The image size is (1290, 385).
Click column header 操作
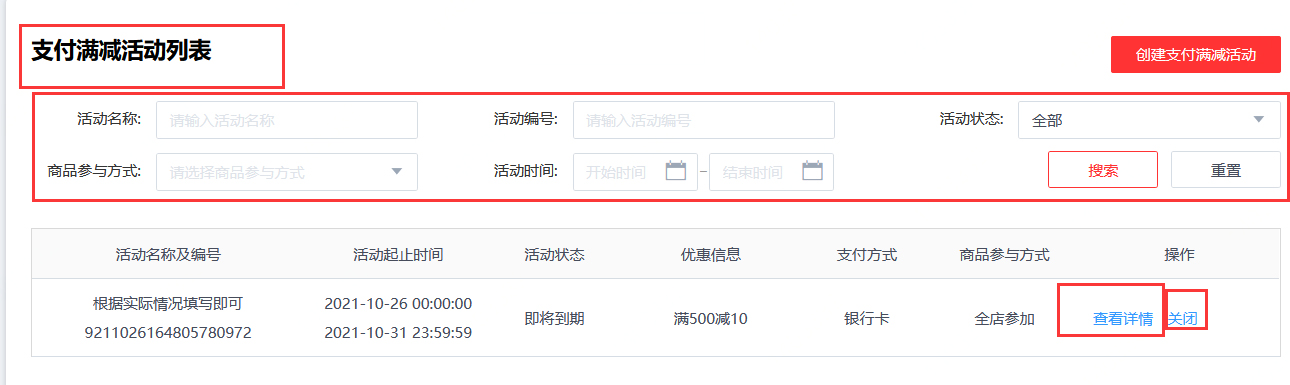pos(1179,255)
